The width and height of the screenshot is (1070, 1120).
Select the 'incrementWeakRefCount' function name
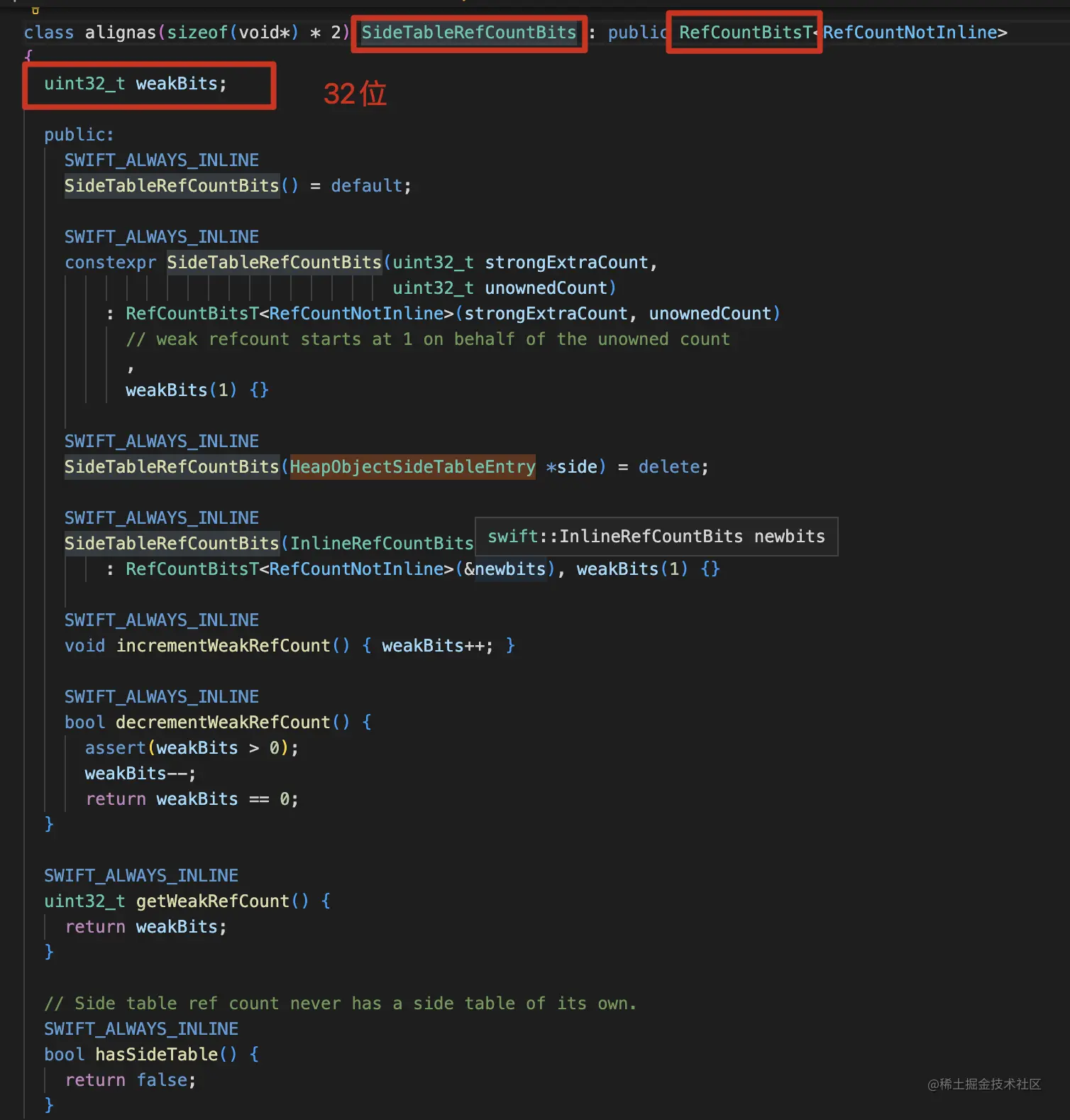click(x=224, y=646)
